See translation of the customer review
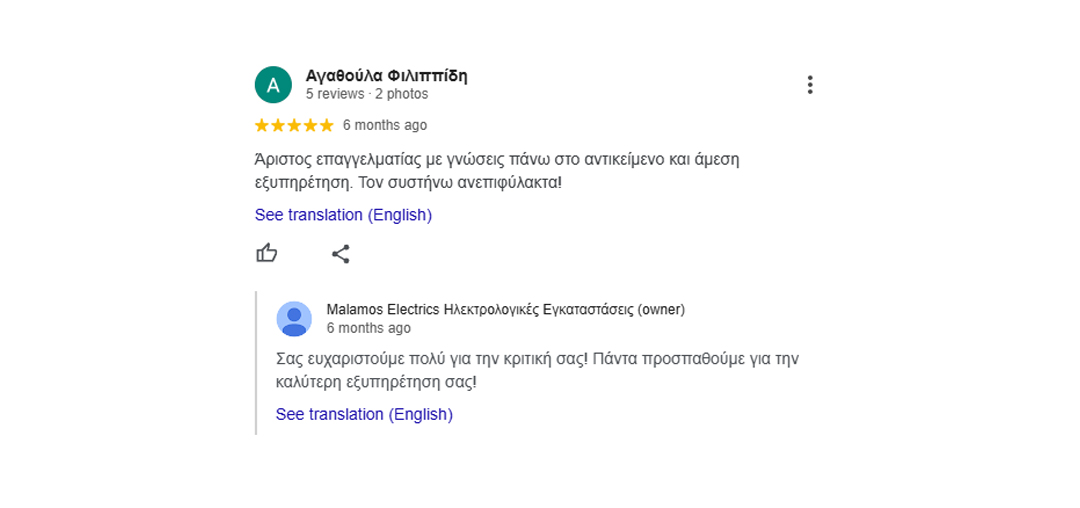The width and height of the screenshot is (1080, 508). pos(343,215)
